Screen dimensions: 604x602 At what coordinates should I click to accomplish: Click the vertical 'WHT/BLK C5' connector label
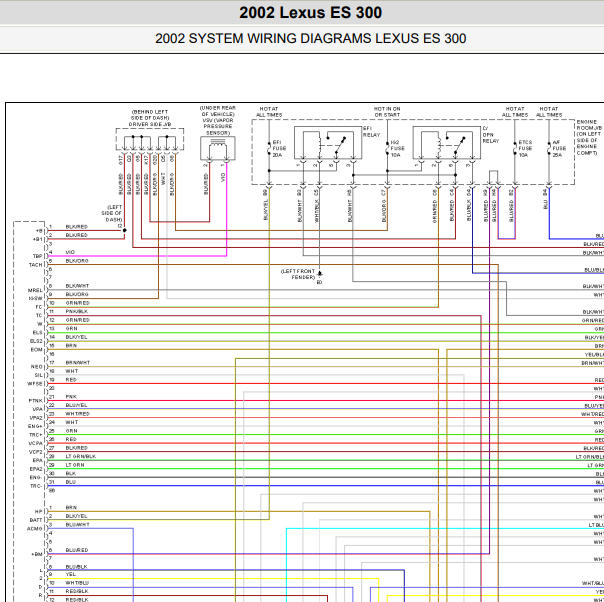pyautogui.click(x=317, y=206)
